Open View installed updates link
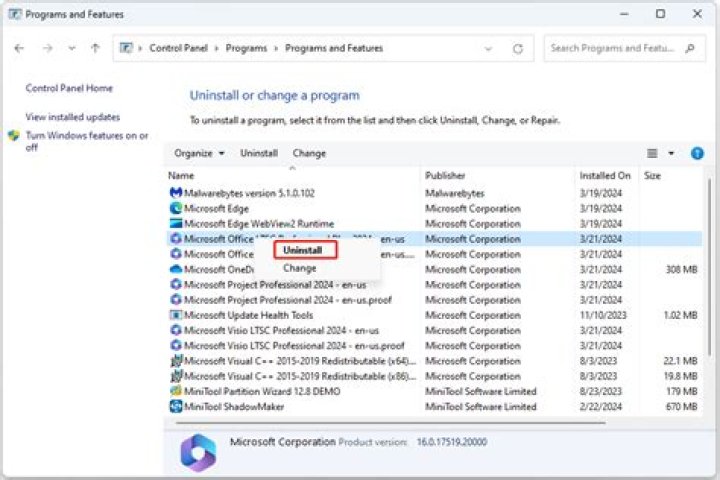This screenshot has width=720, height=480. click(73, 117)
